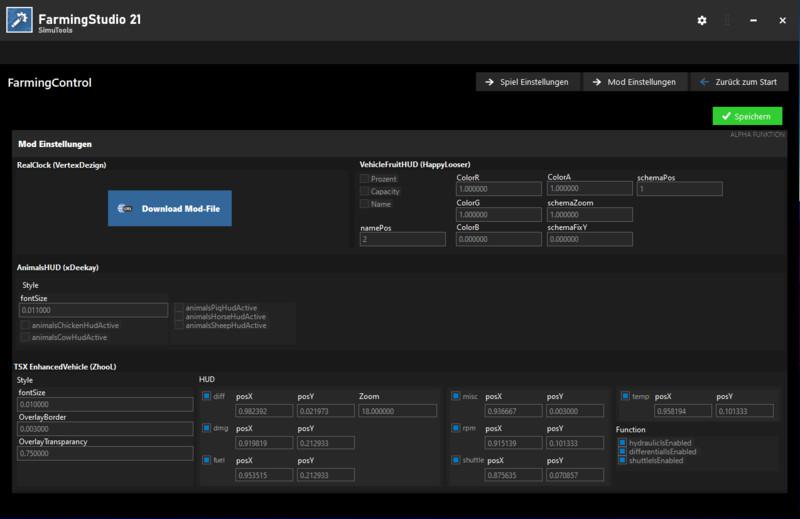Toggle the Capacity checkbox
This screenshot has width=800, height=519.
(365, 191)
